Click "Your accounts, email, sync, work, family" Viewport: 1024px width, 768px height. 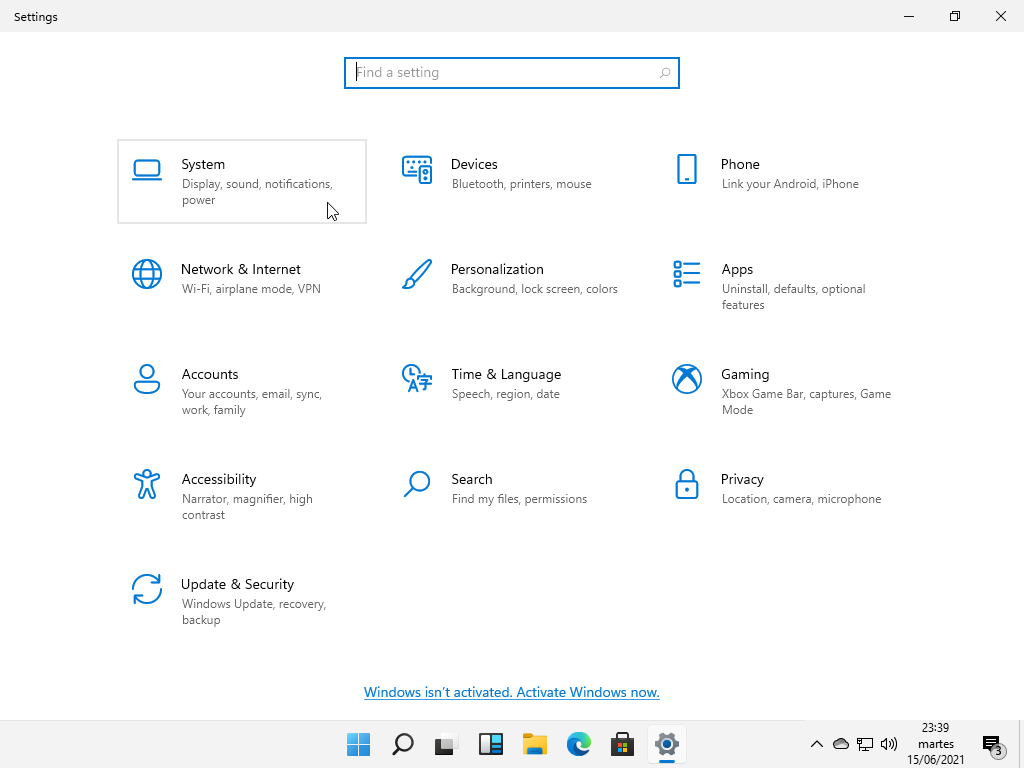point(251,402)
